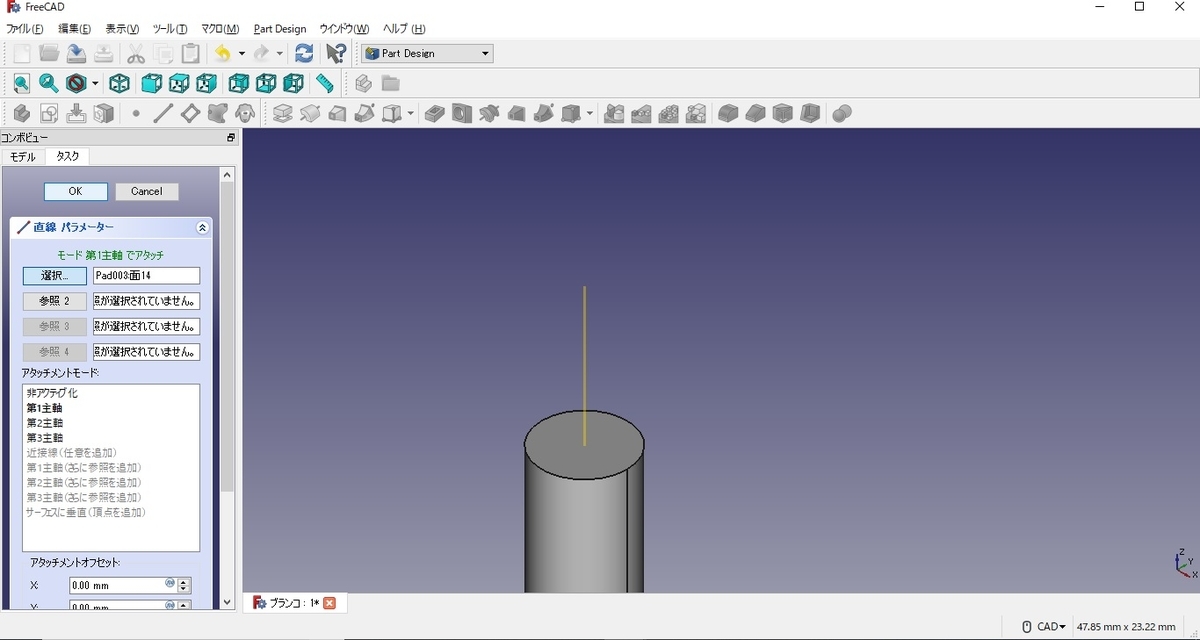The height and width of the screenshot is (640, 1200).
Task: Click the Cut scissors icon
Action: pos(136,54)
